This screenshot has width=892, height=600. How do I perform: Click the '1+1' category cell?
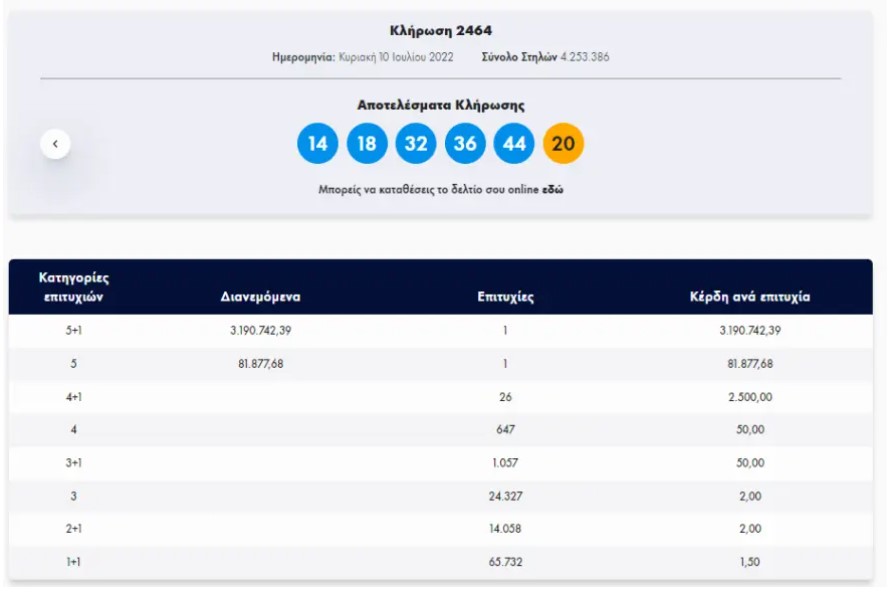(x=73, y=562)
